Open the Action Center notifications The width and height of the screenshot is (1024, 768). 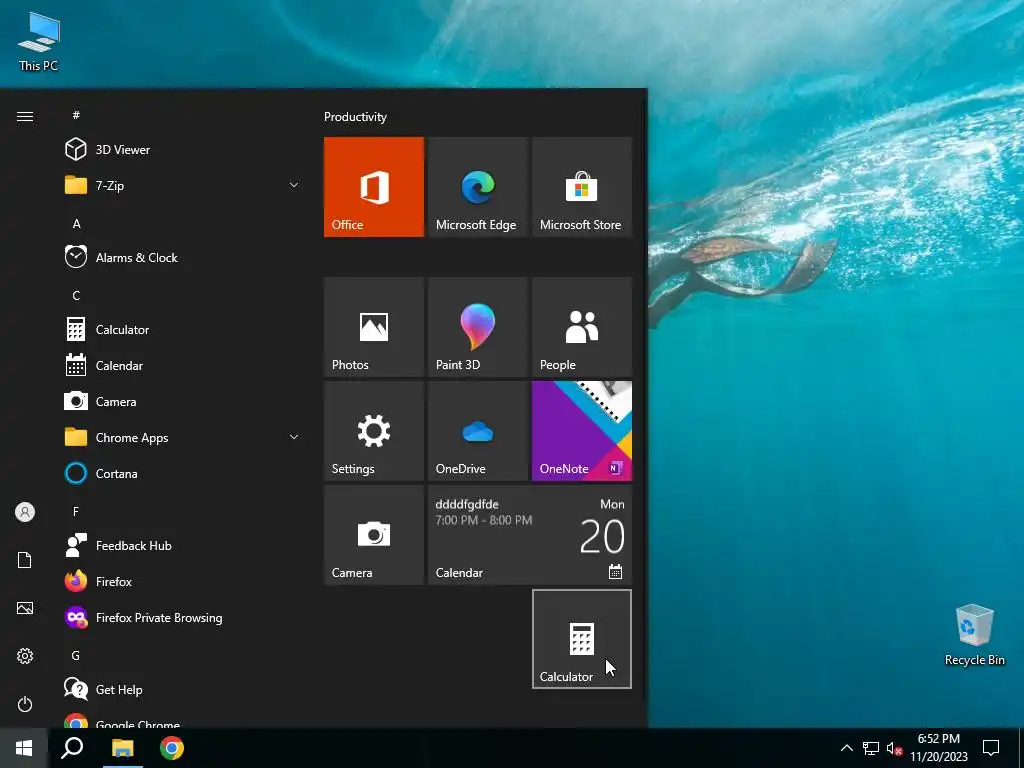click(991, 748)
